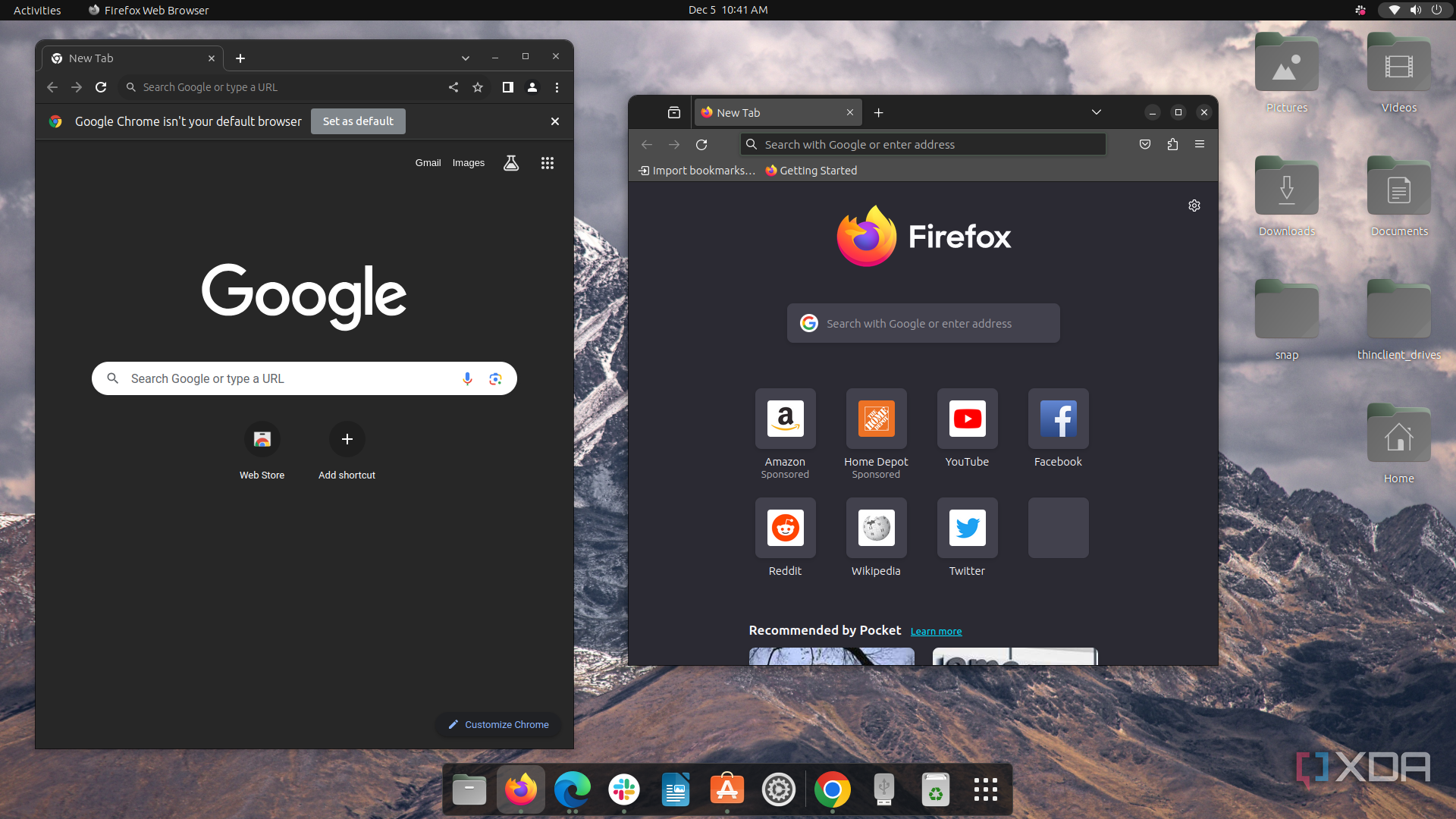Open Firefox new tab personalize gear
Screen dimensions: 1456x819
coord(1194,206)
